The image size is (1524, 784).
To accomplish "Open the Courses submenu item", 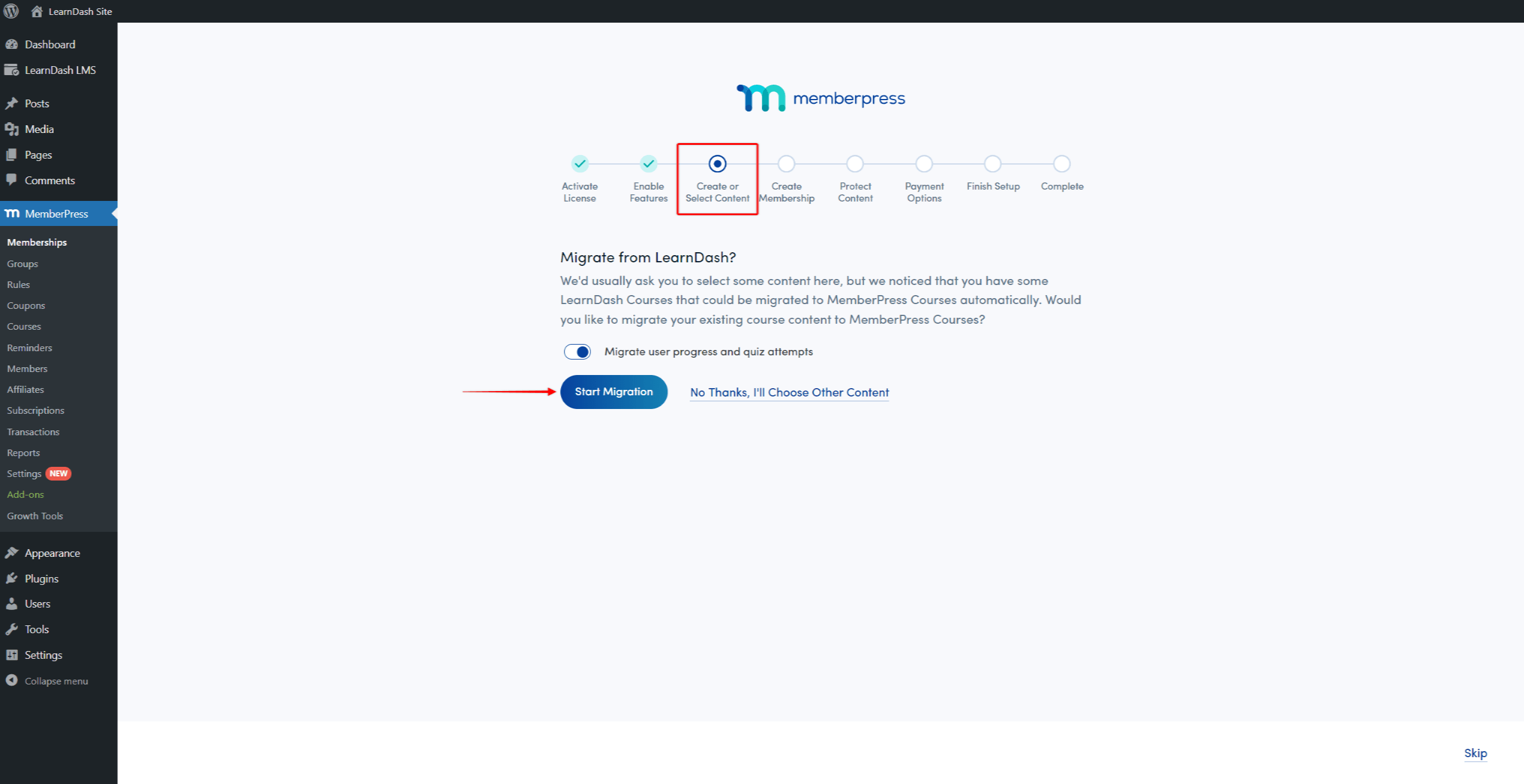I will point(24,326).
